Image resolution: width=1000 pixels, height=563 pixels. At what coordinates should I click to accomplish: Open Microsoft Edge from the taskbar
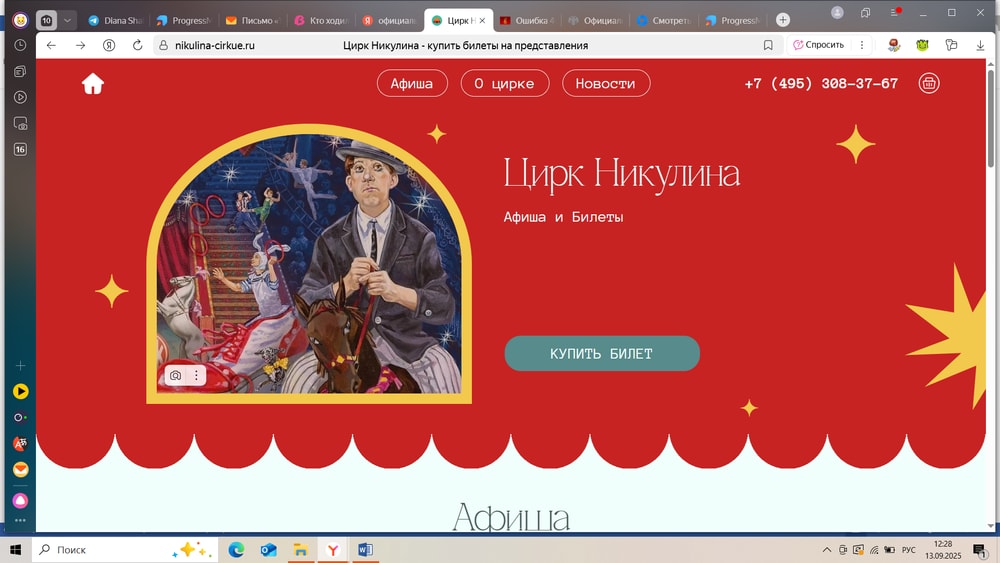click(236, 550)
